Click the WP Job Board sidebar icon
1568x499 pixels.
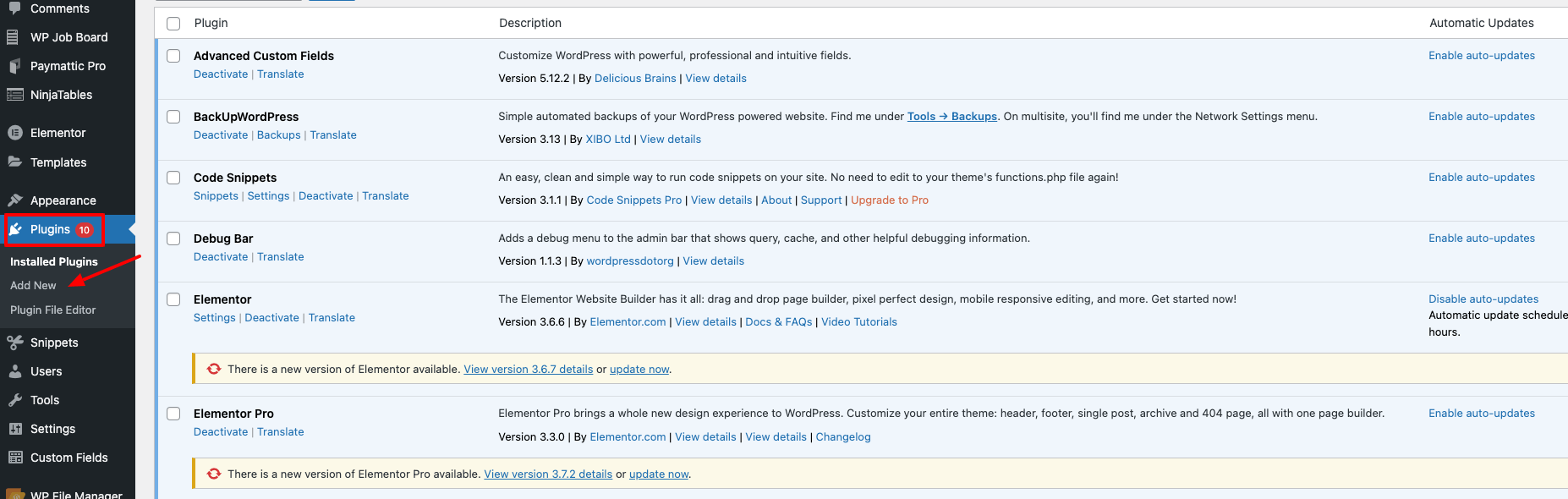[13, 37]
